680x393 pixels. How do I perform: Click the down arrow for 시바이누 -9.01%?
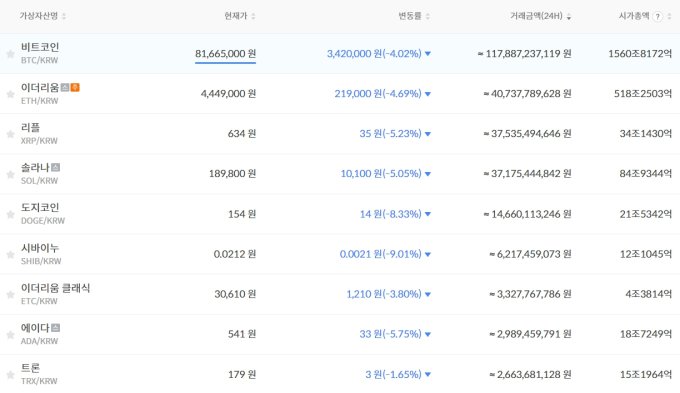click(x=428, y=254)
